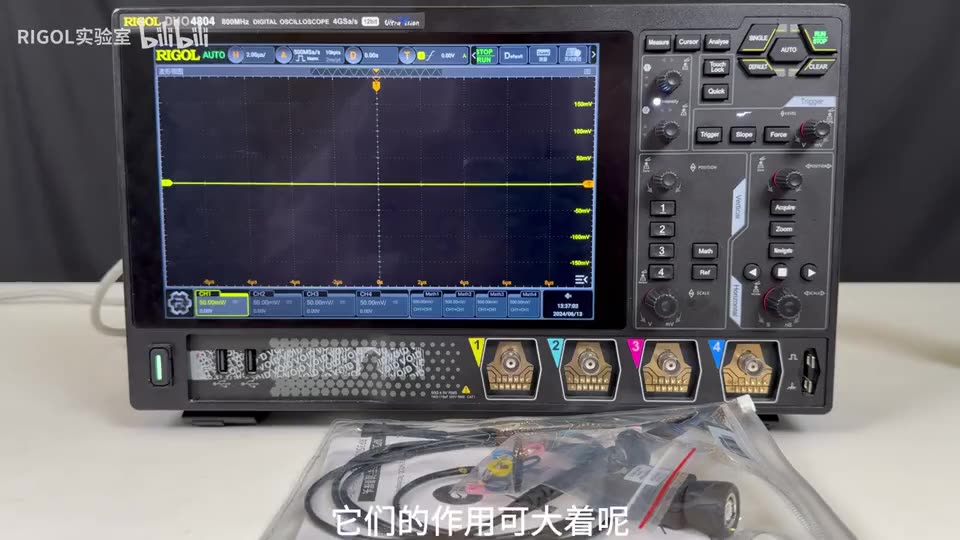Push the navigate forward arrow button
This screenshot has height=540, width=960.
[809, 272]
